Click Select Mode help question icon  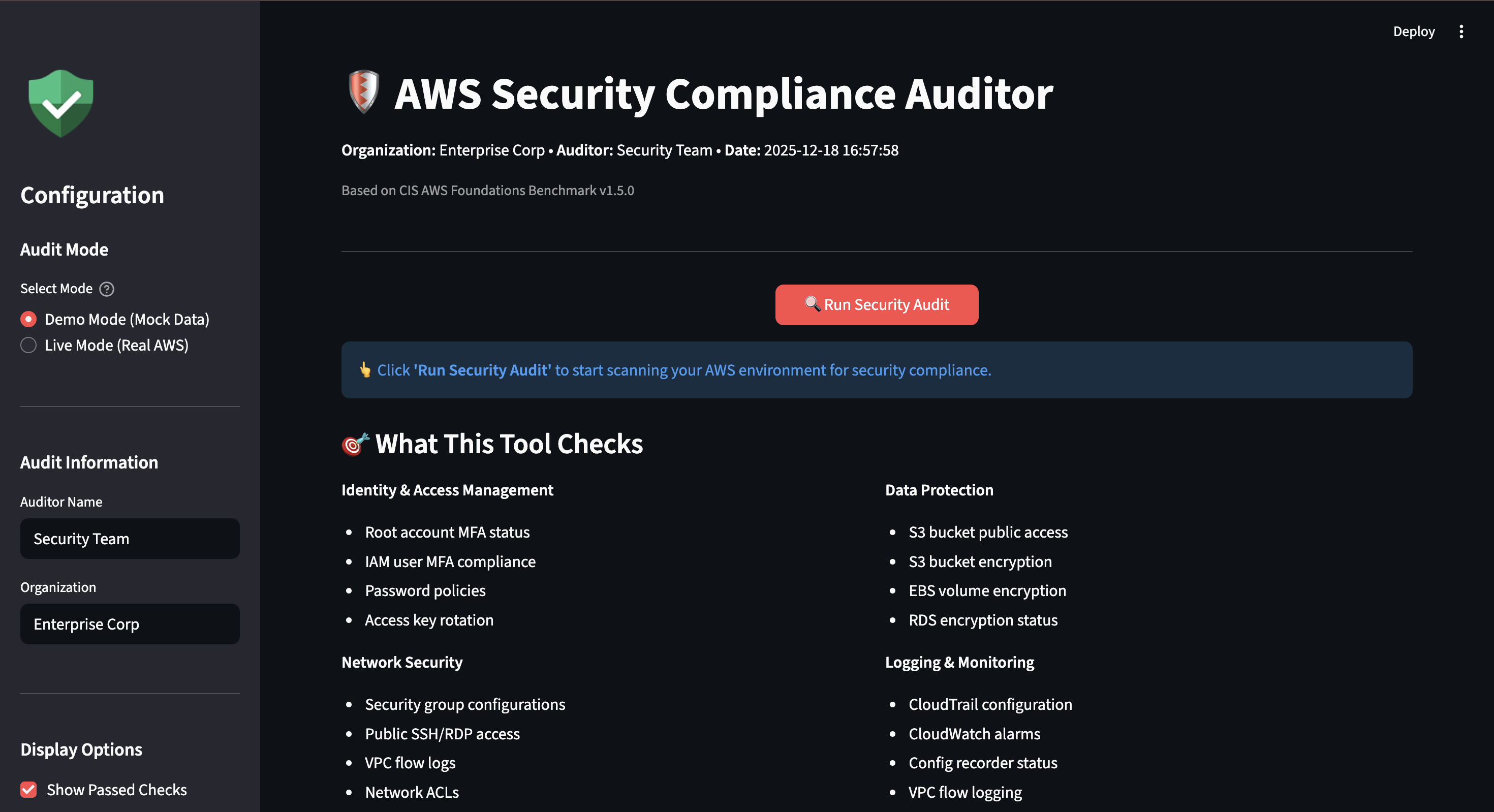pos(107,289)
